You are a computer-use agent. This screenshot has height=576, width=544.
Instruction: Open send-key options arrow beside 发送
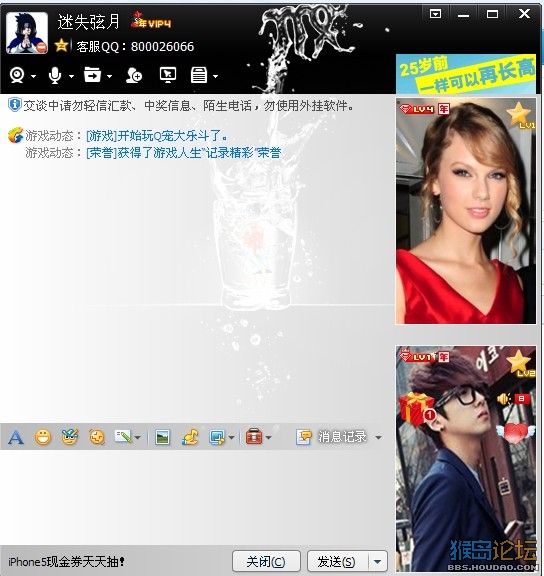pyautogui.click(x=377, y=562)
